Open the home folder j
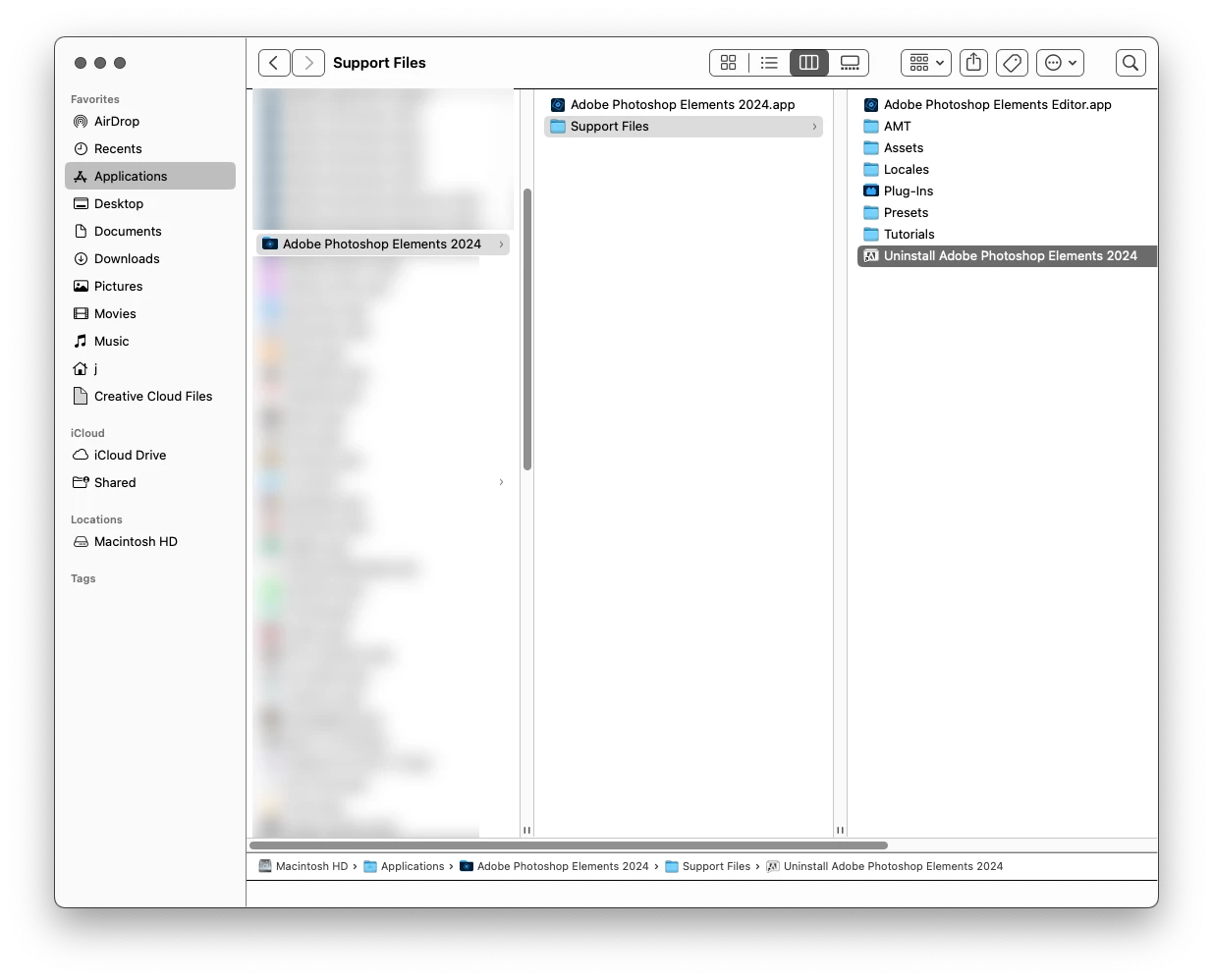Screen dimensions: 1213x980 click(x=150, y=369)
